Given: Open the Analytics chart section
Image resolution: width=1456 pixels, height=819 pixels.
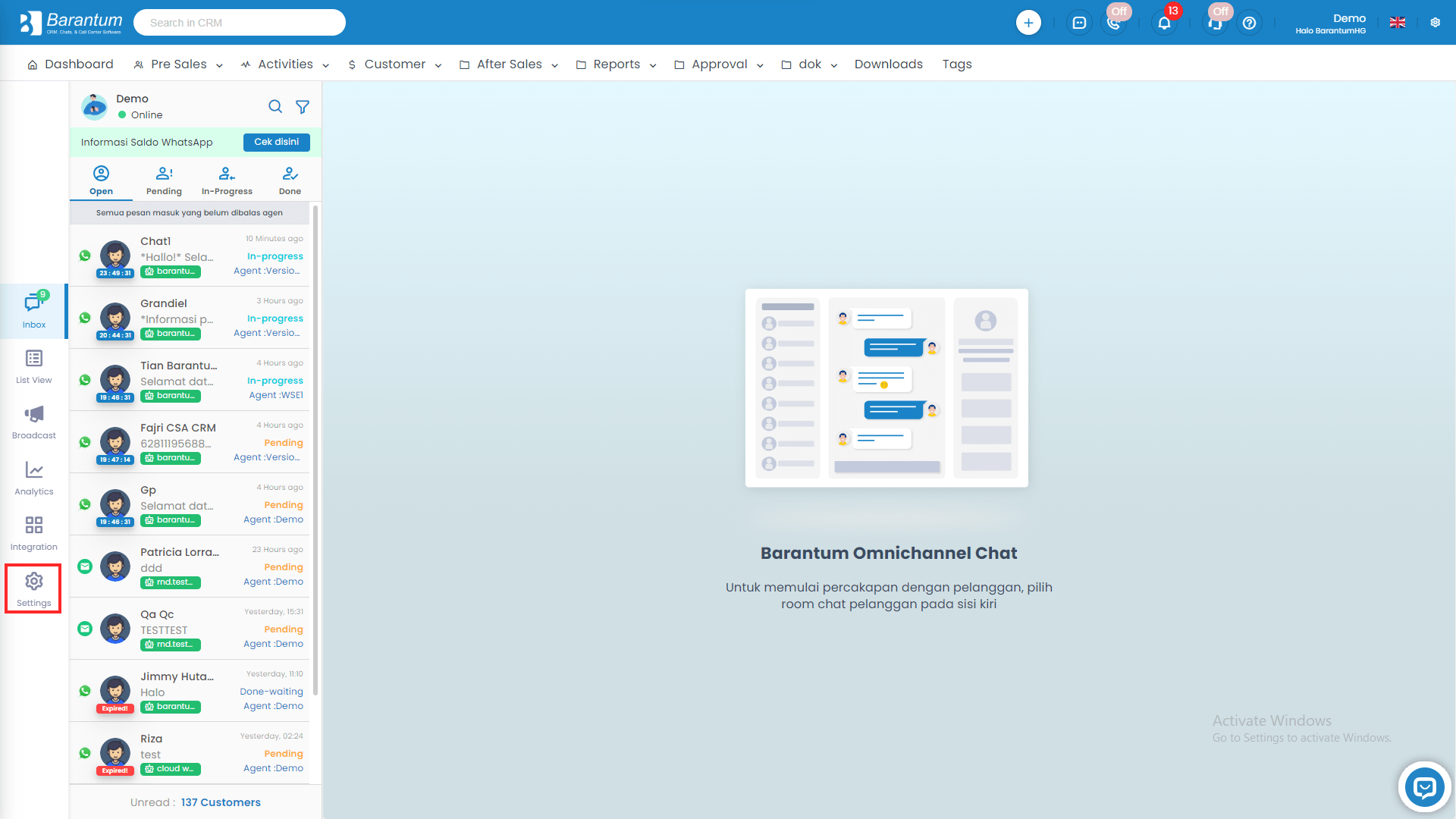Looking at the screenshot, I should point(34,478).
